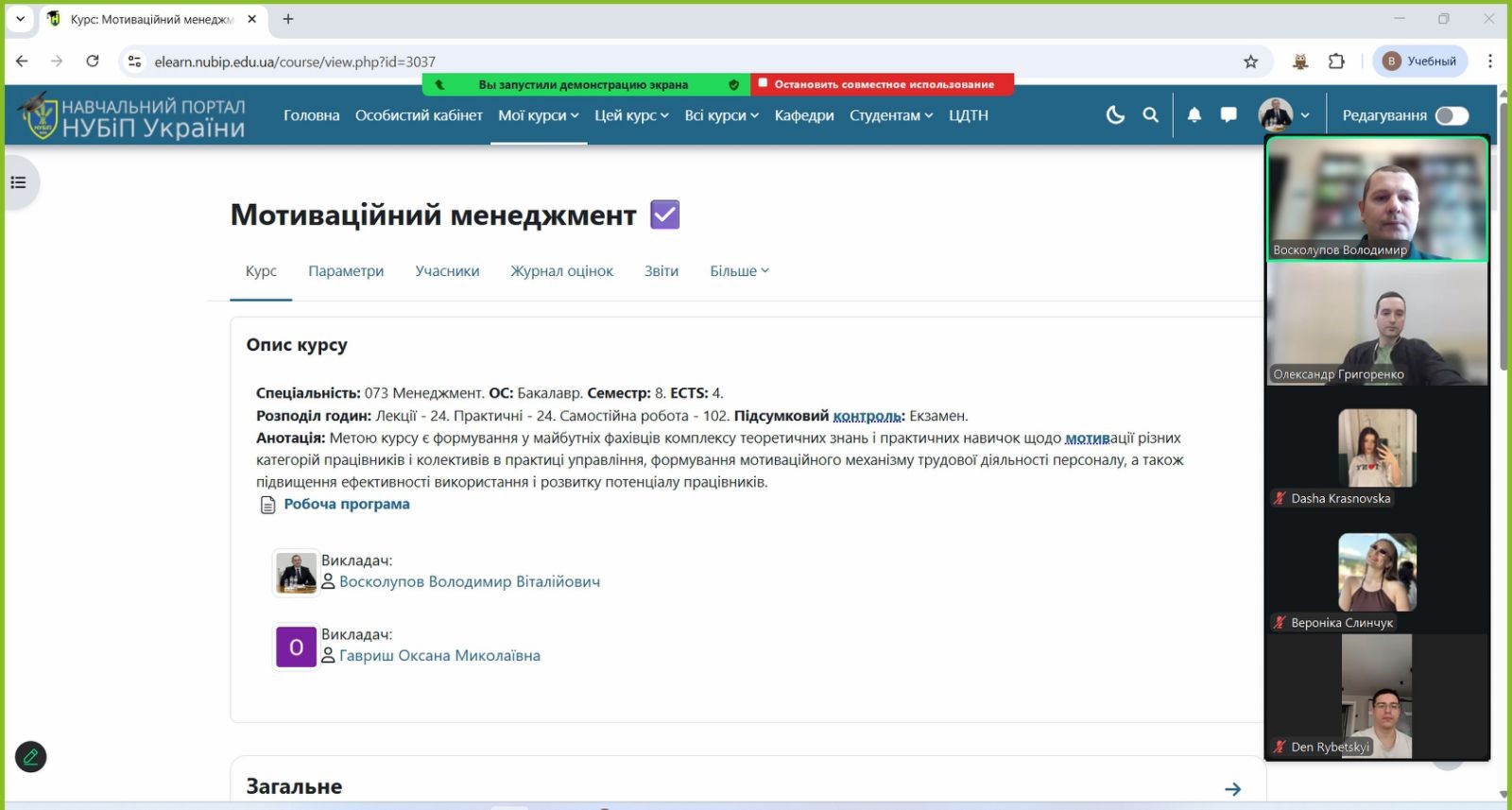
Task: Toggle the Редагування edit mode switch
Action: pyautogui.click(x=1452, y=115)
